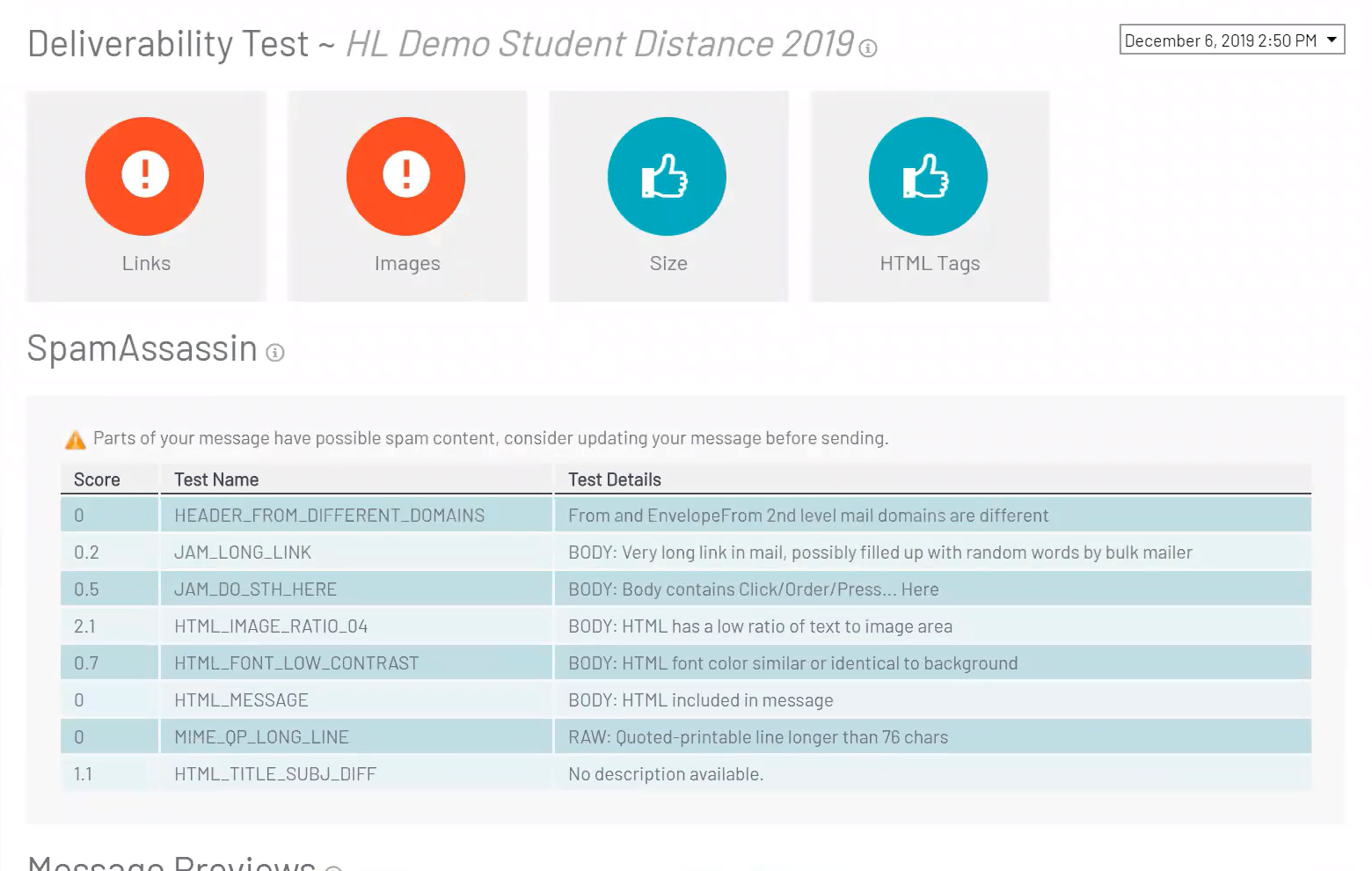Screen dimensions: 1372x871
Task: Click 'Very long link in mail' detail
Action: click(x=880, y=553)
